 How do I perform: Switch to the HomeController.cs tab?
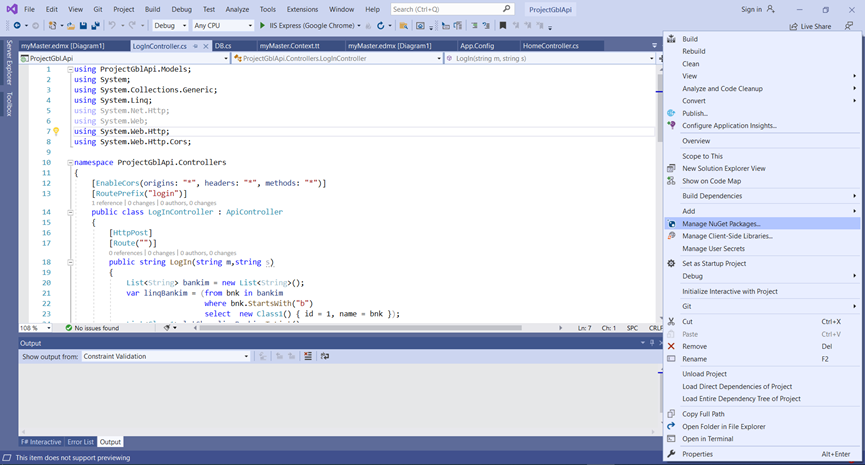[550, 46]
